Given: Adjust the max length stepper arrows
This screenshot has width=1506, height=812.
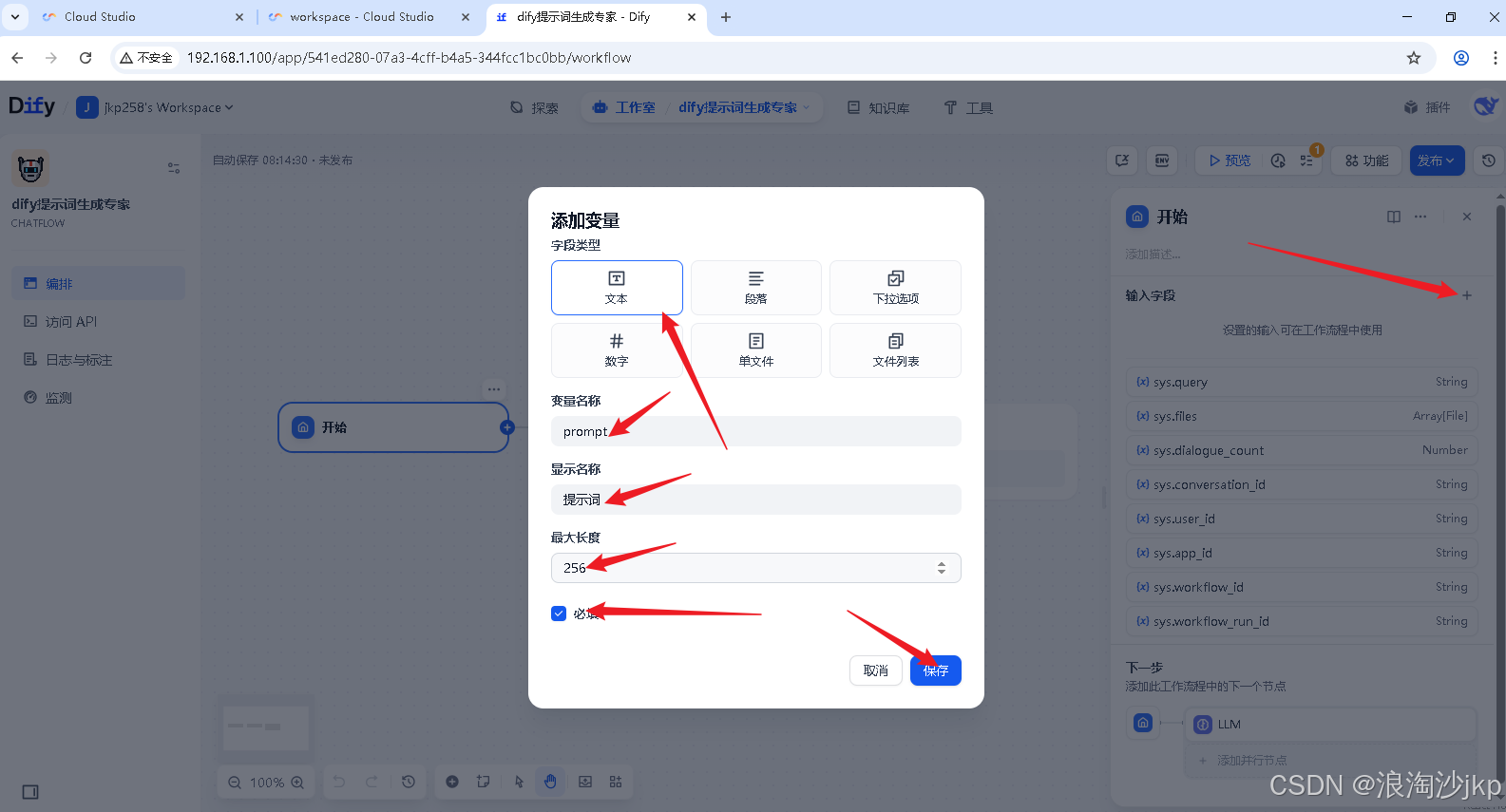Looking at the screenshot, I should [x=942, y=568].
